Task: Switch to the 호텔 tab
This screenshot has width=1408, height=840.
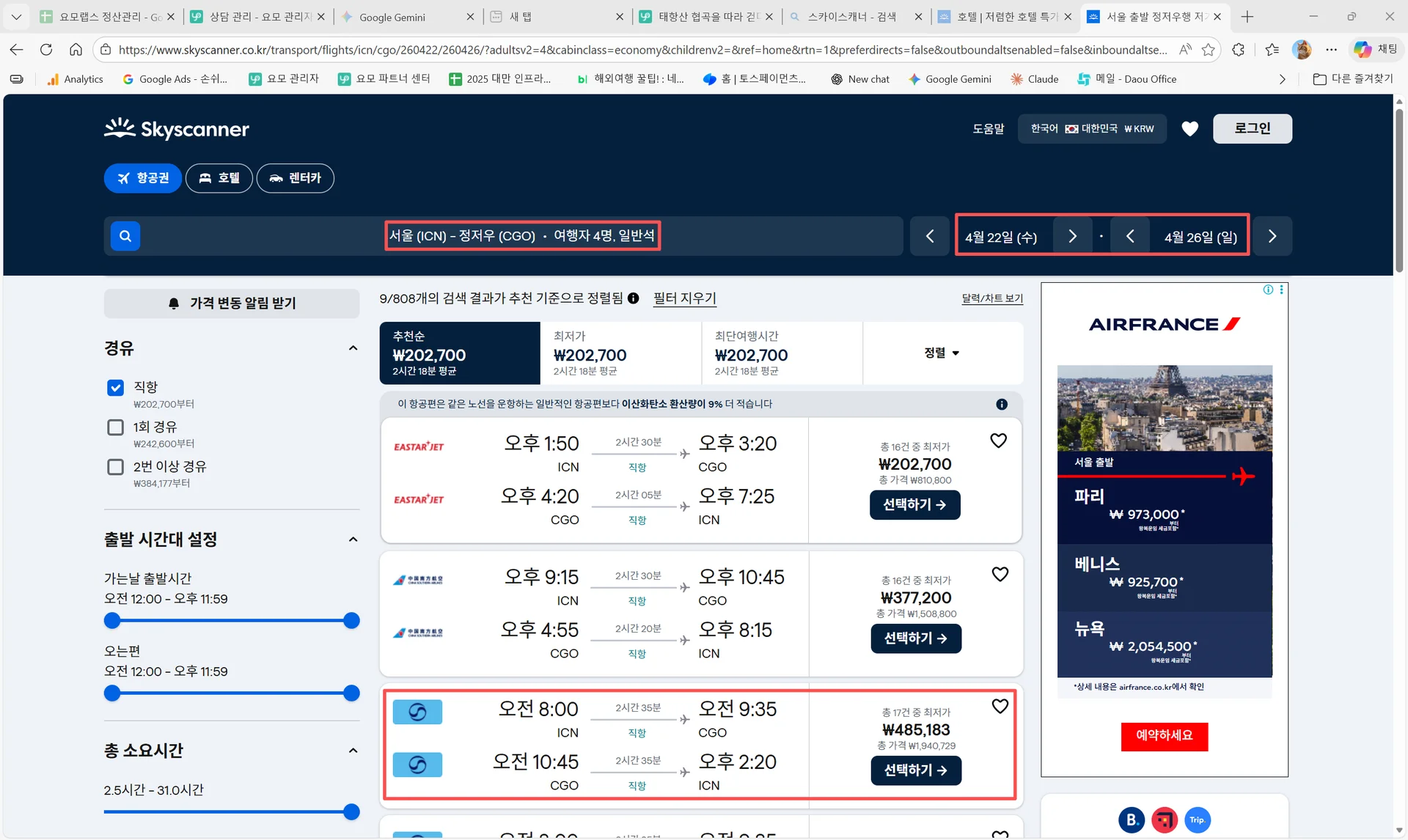Action: pyautogui.click(x=219, y=178)
